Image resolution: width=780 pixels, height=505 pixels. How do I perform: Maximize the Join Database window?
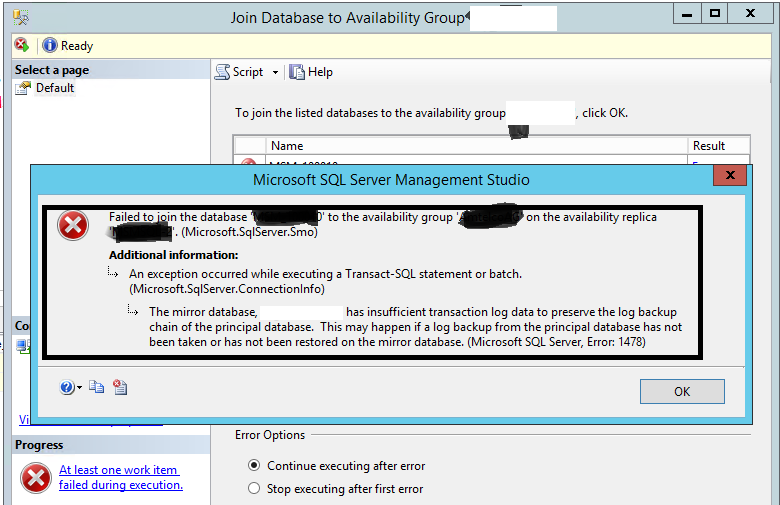click(715, 14)
